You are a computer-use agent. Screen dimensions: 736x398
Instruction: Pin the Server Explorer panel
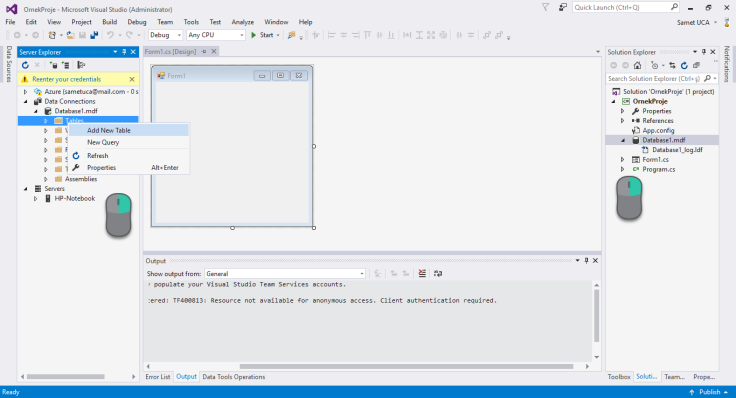click(124, 52)
